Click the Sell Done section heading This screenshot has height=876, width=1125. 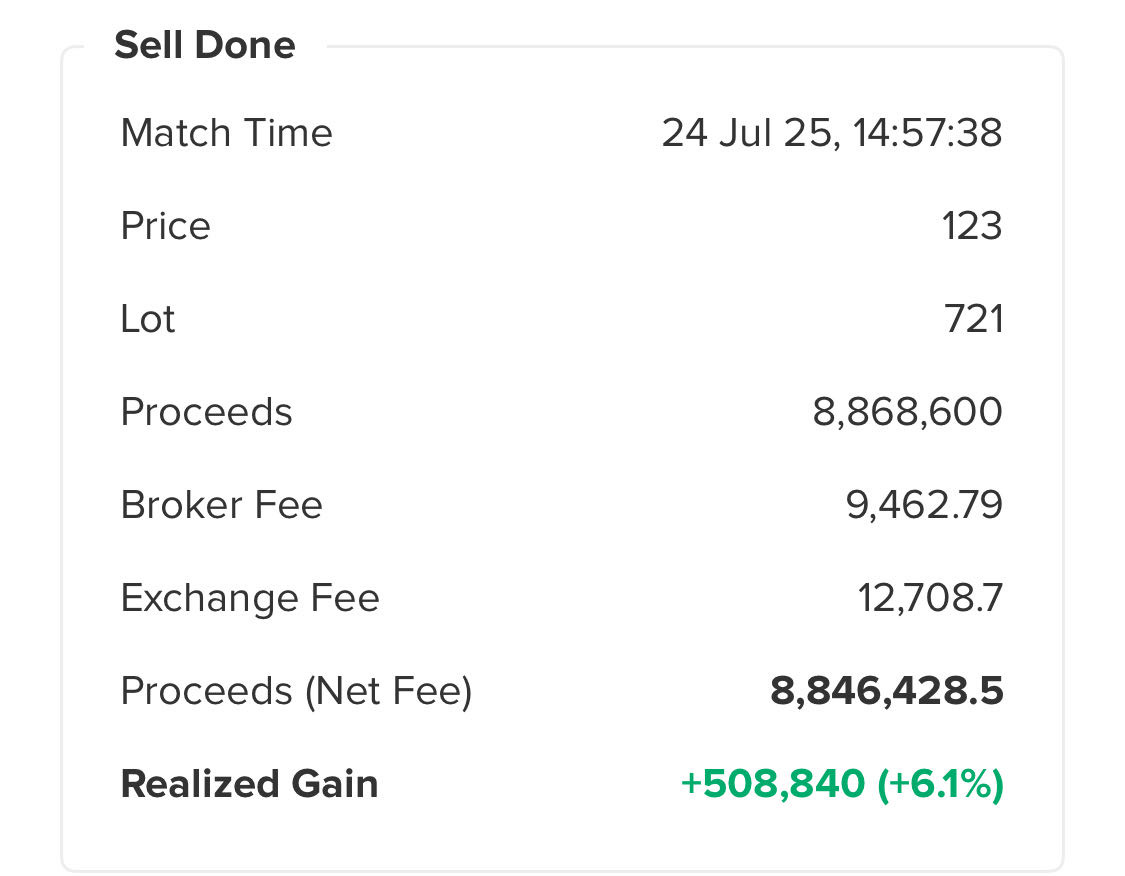pyautogui.click(x=204, y=45)
